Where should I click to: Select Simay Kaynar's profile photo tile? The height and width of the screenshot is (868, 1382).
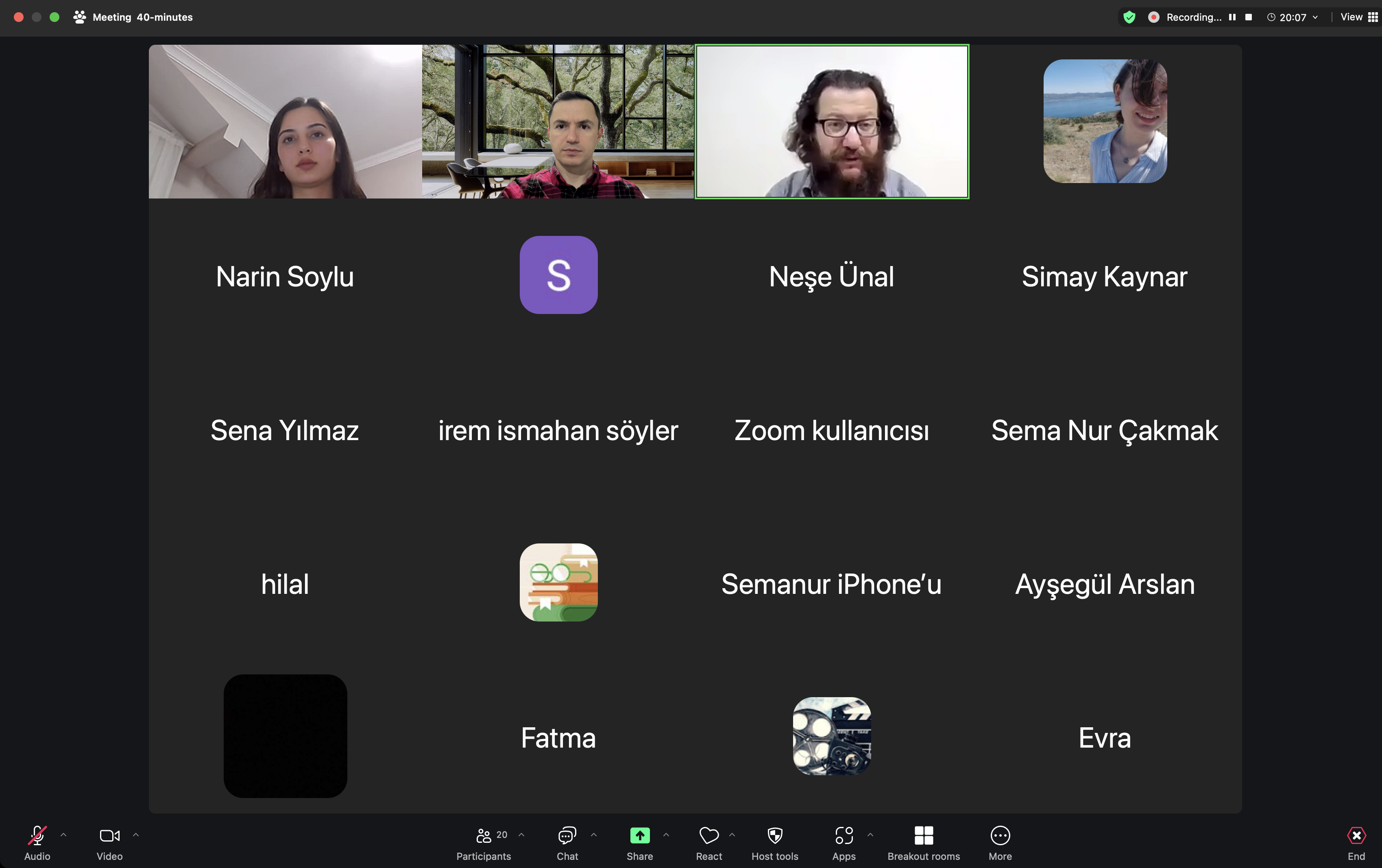click(x=1105, y=121)
